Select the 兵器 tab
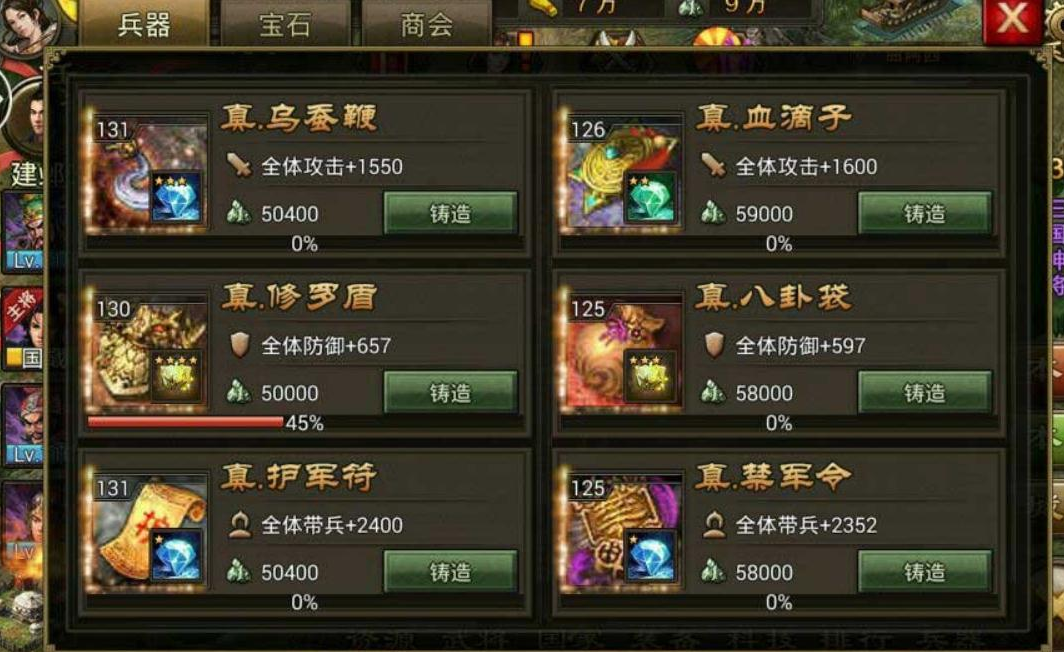Screen dimensions: 1064x652 click(x=144, y=24)
